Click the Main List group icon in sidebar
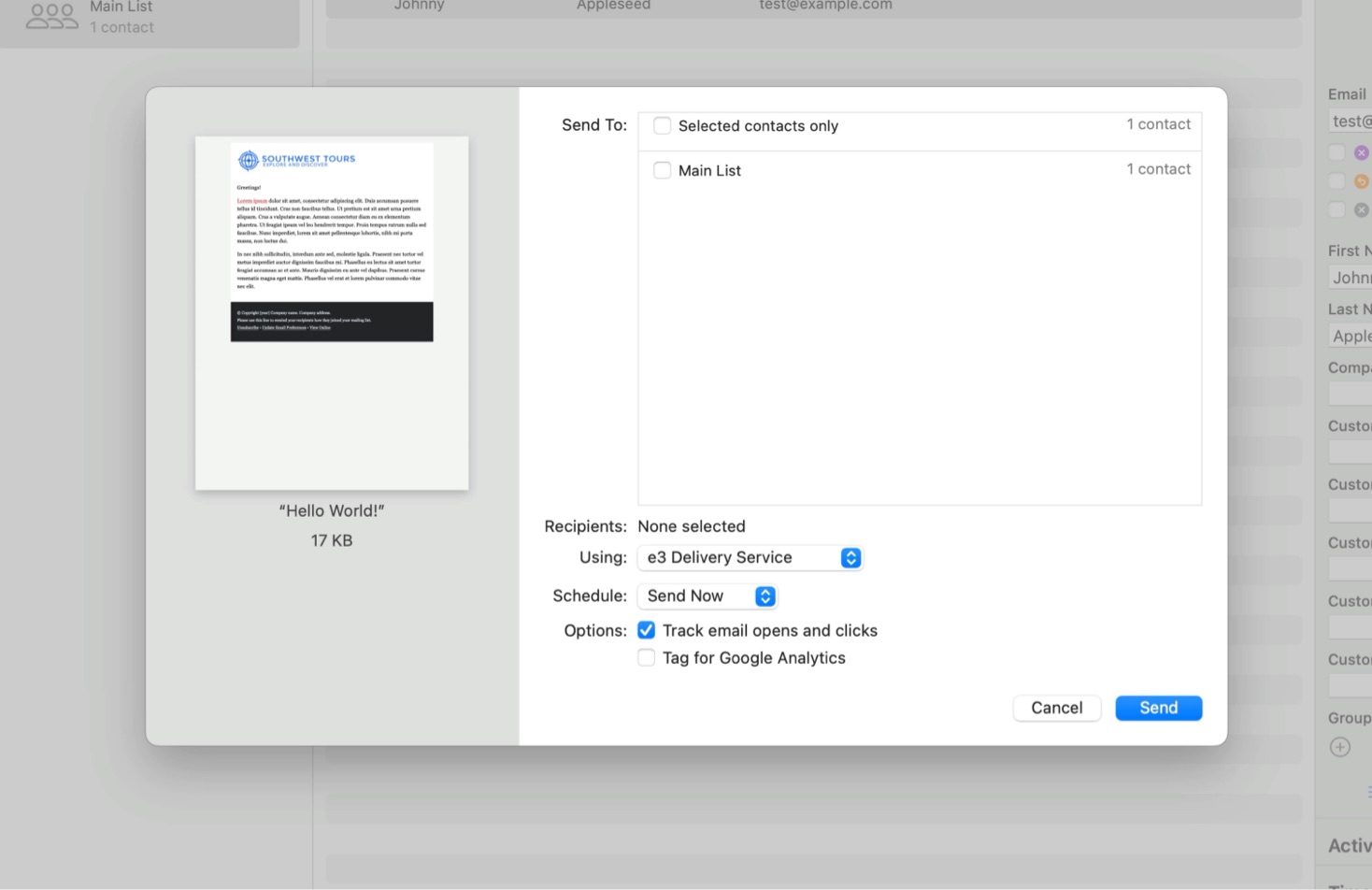 [51, 16]
